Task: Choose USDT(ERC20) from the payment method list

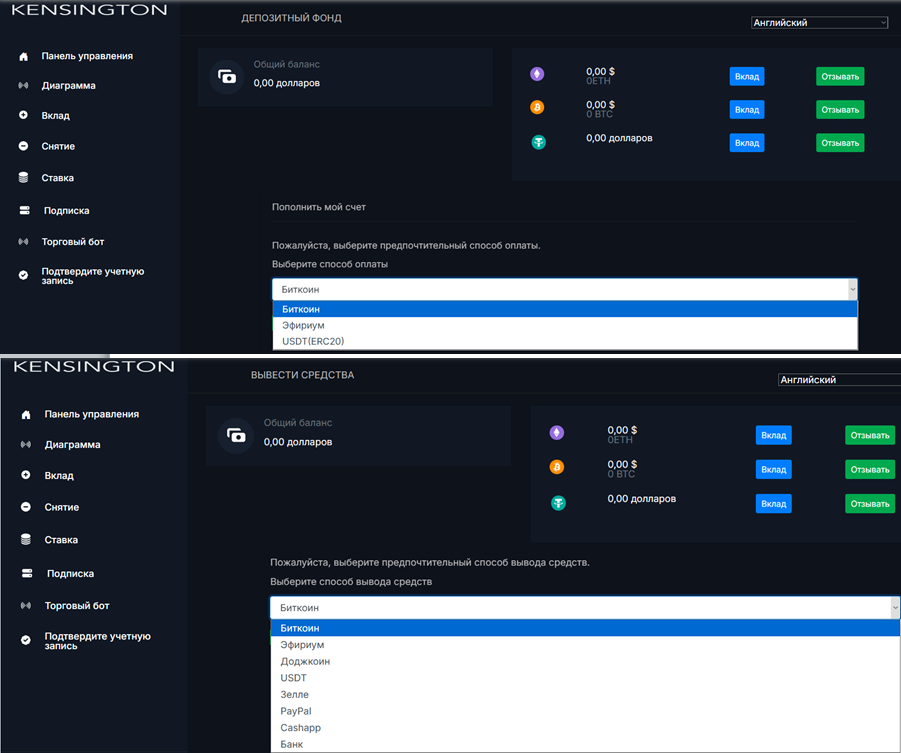Action: point(314,341)
